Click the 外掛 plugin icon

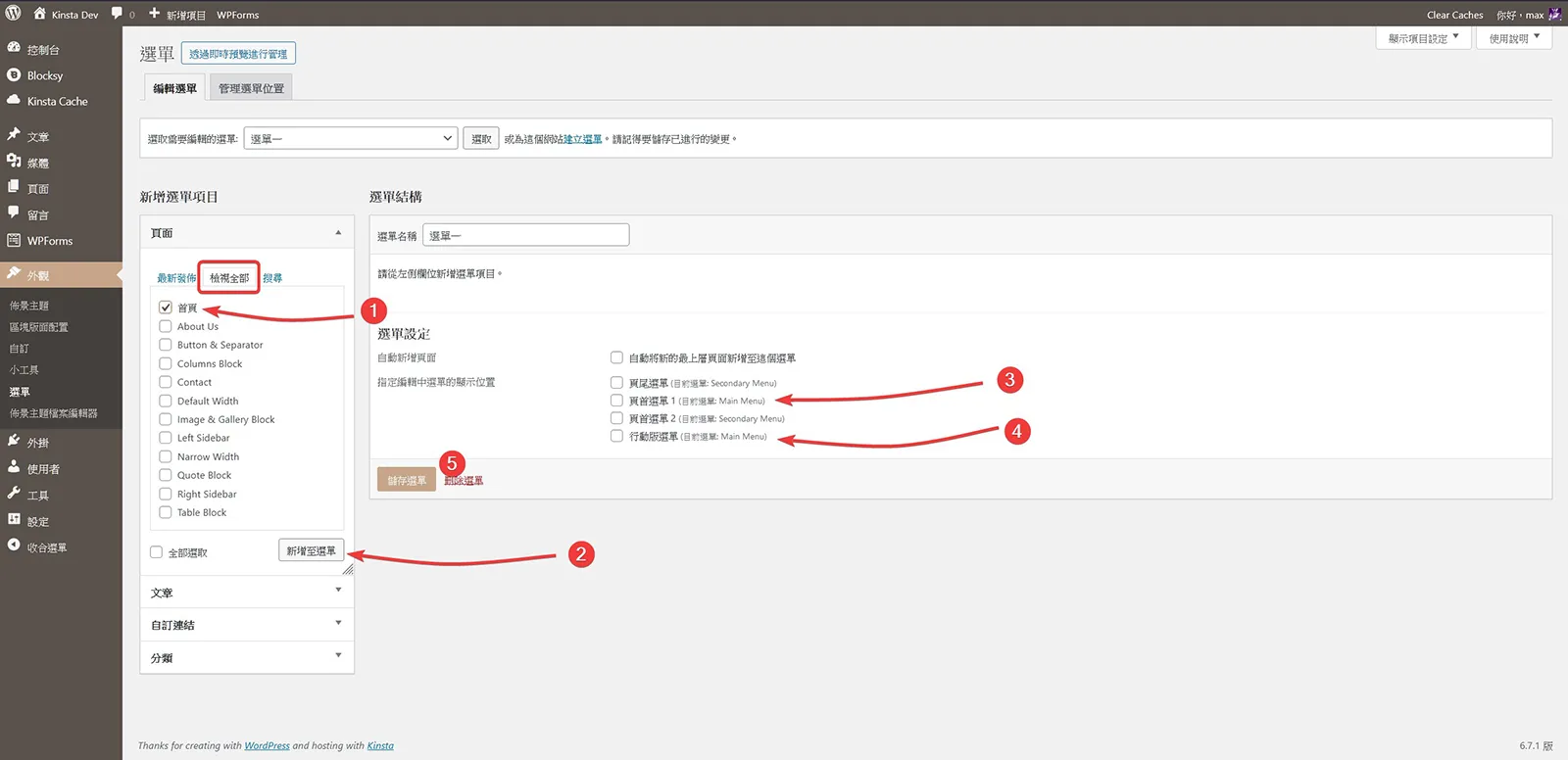pos(14,442)
